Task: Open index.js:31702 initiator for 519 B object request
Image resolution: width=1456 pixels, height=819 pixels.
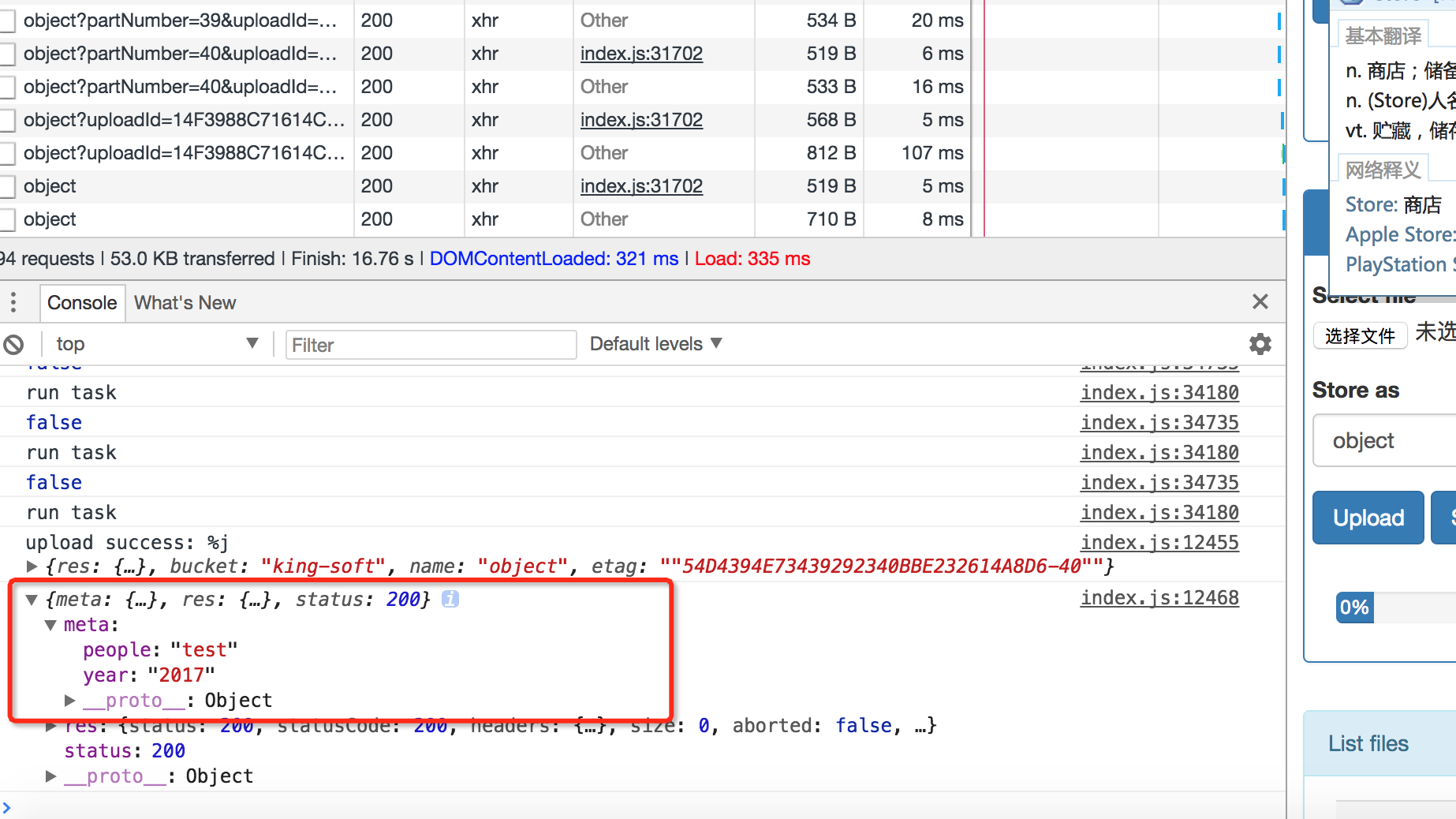Action: click(641, 186)
